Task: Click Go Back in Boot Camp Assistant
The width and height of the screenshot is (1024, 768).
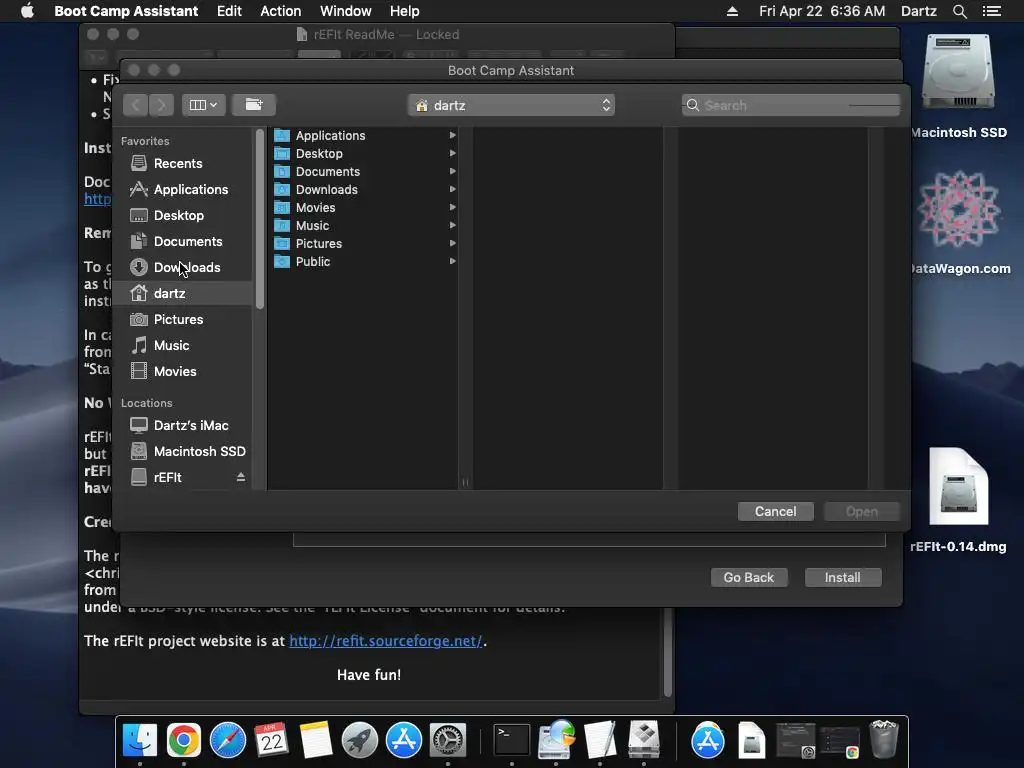Action: click(x=748, y=577)
